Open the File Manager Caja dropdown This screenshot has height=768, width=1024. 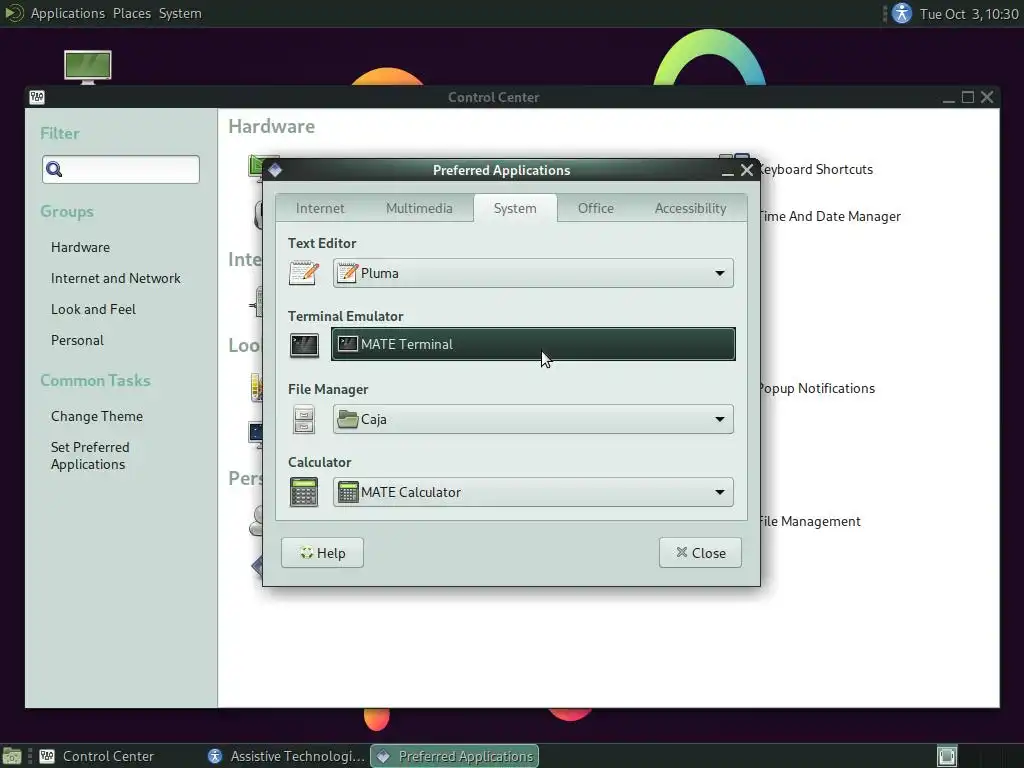(x=533, y=419)
